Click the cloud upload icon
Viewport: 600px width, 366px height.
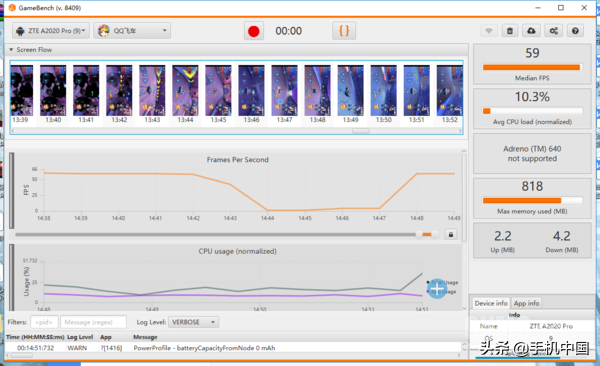pyautogui.click(x=531, y=31)
